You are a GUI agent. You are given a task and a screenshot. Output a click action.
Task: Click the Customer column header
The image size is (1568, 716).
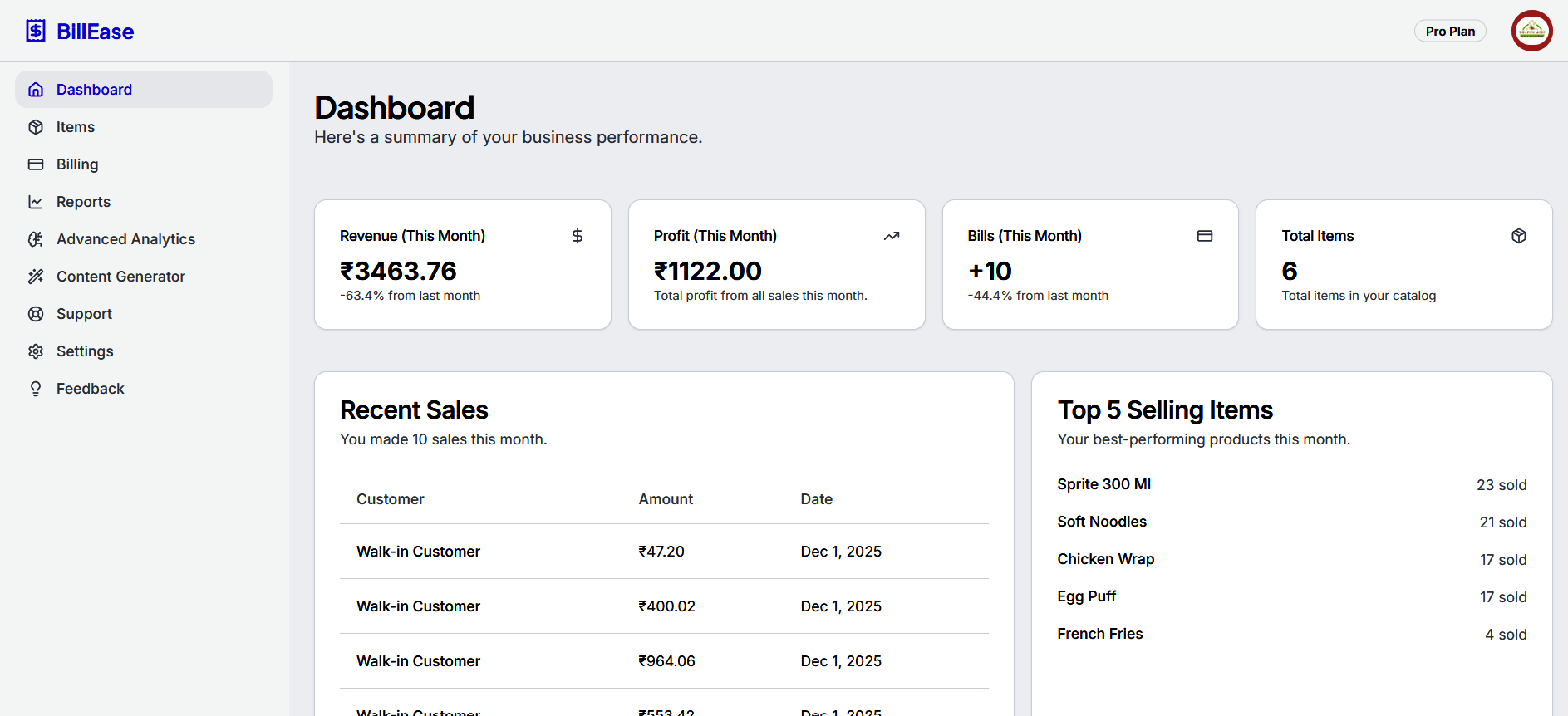(x=391, y=499)
